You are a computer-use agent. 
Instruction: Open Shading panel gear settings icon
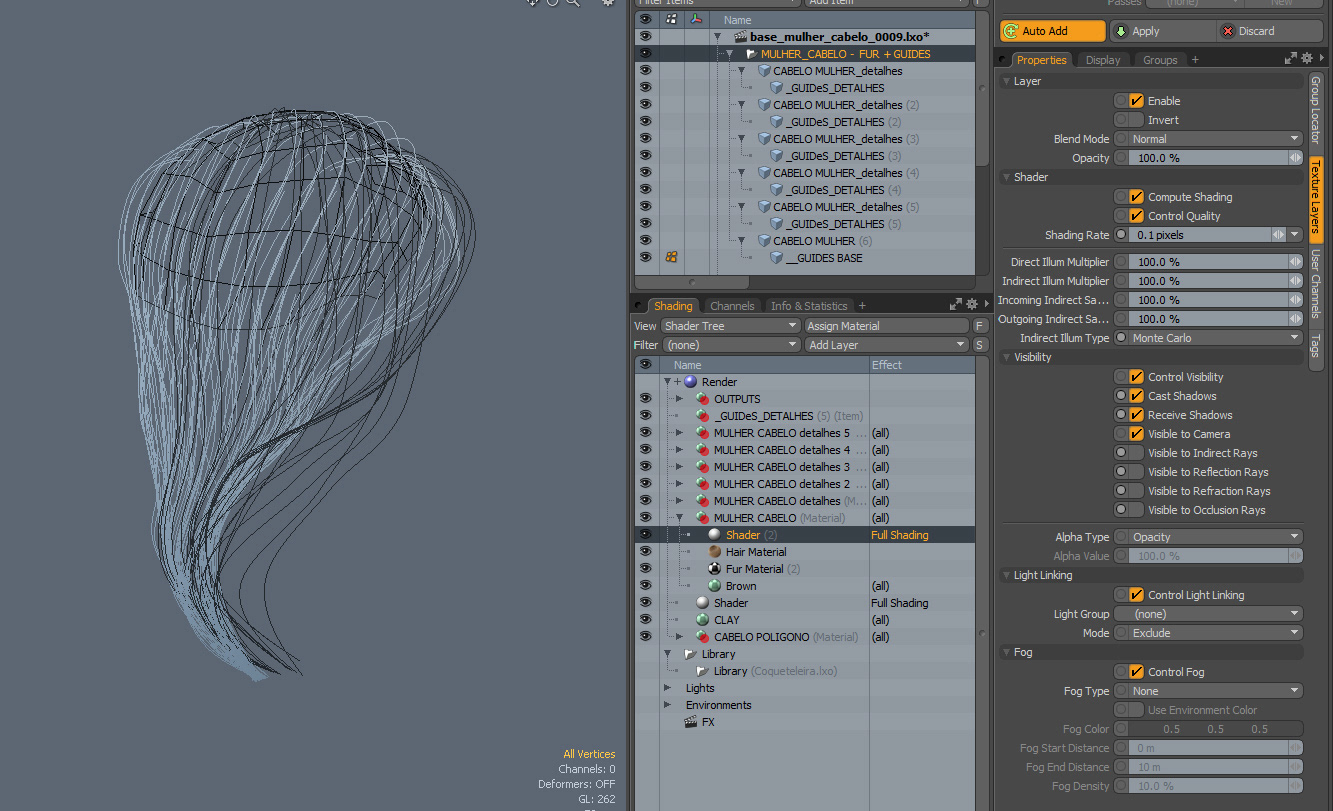(972, 305)
